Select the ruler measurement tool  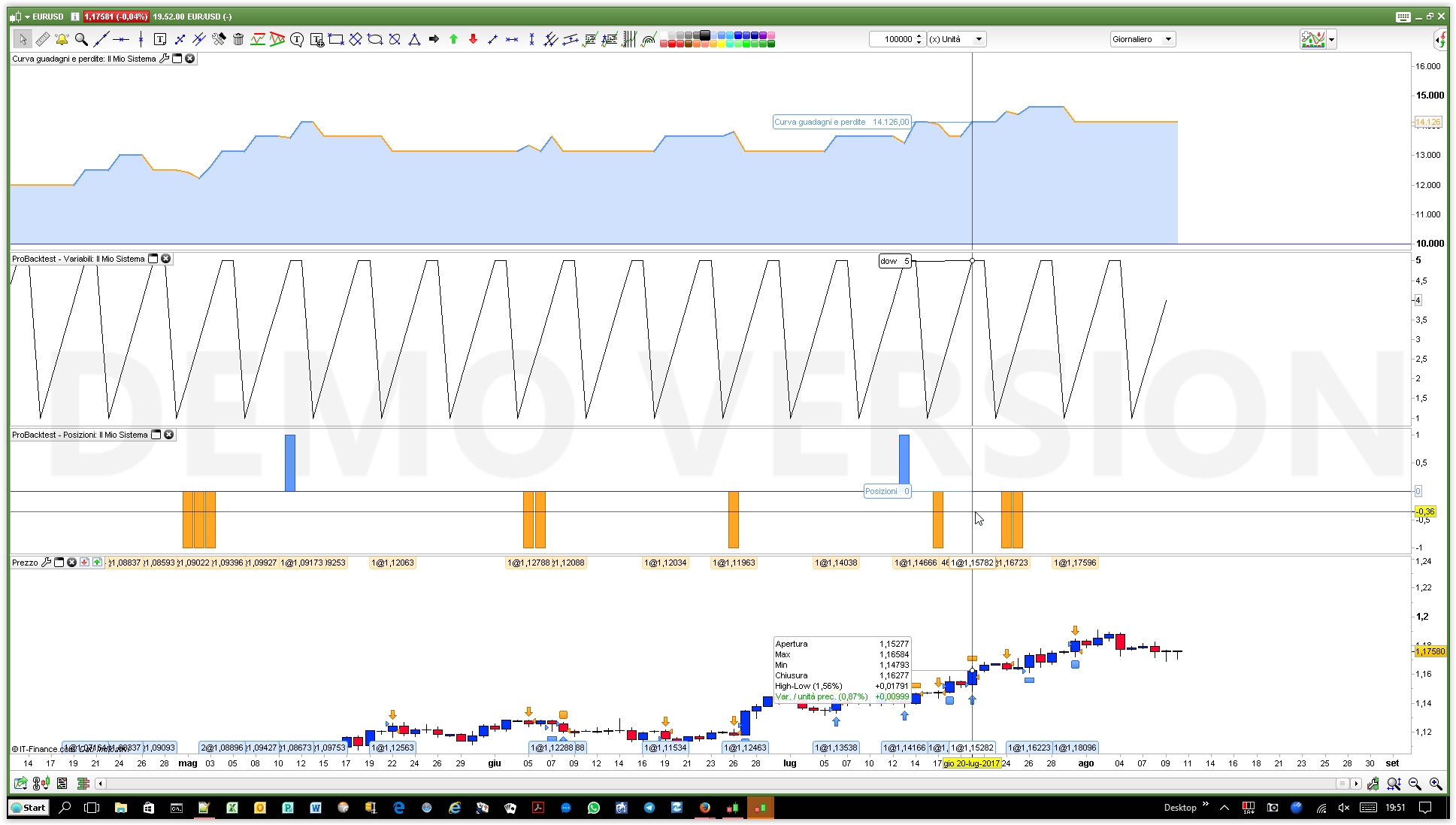click(42, 39)
